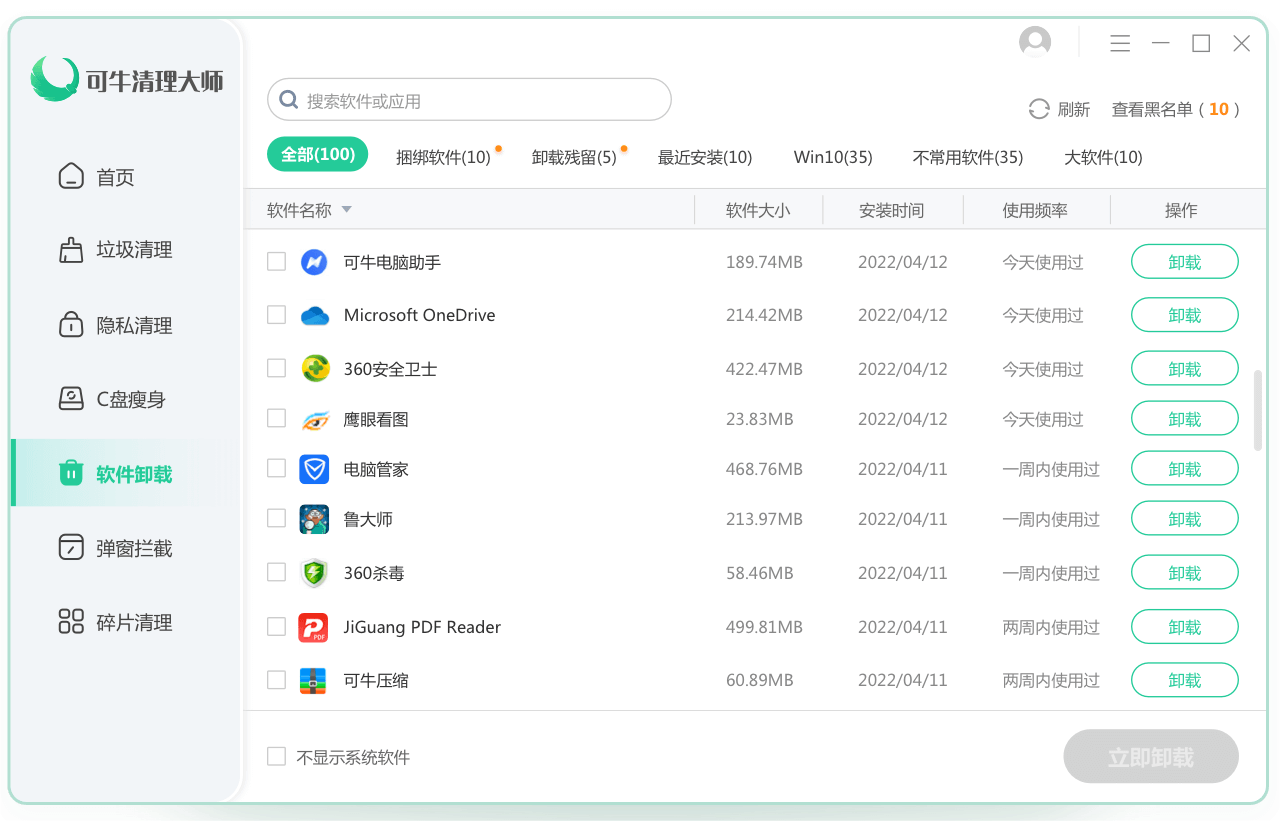1280x821 pixels.
Task: Sort by 安装时间 column header
Action: click(891, 210)
